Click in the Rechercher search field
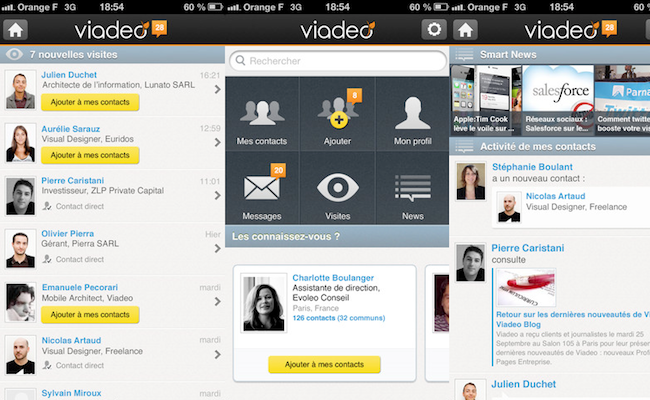The width and height of the screenshot is (650, 400). [x=338, y=61]
